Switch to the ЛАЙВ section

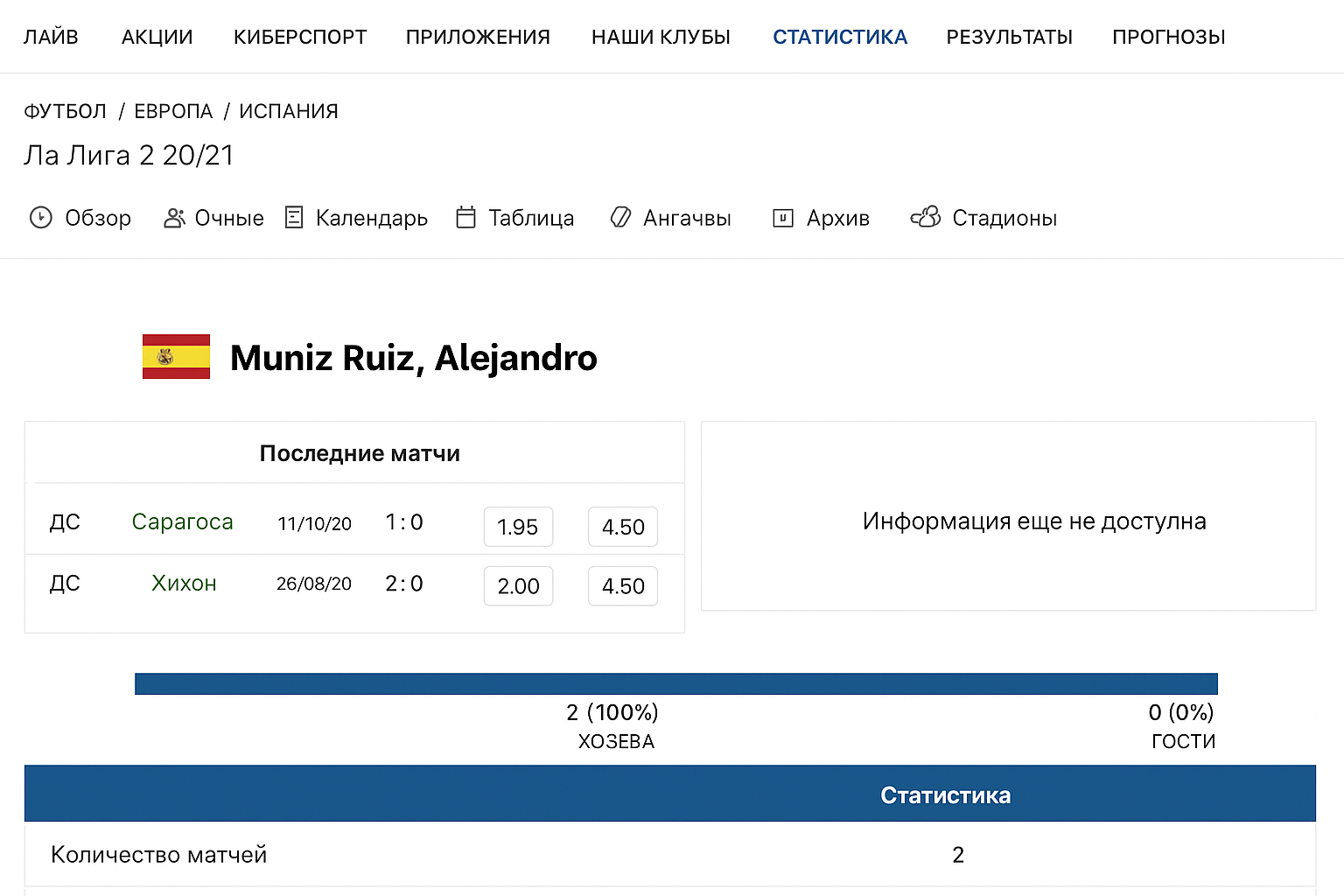click(x=51, y=37)
